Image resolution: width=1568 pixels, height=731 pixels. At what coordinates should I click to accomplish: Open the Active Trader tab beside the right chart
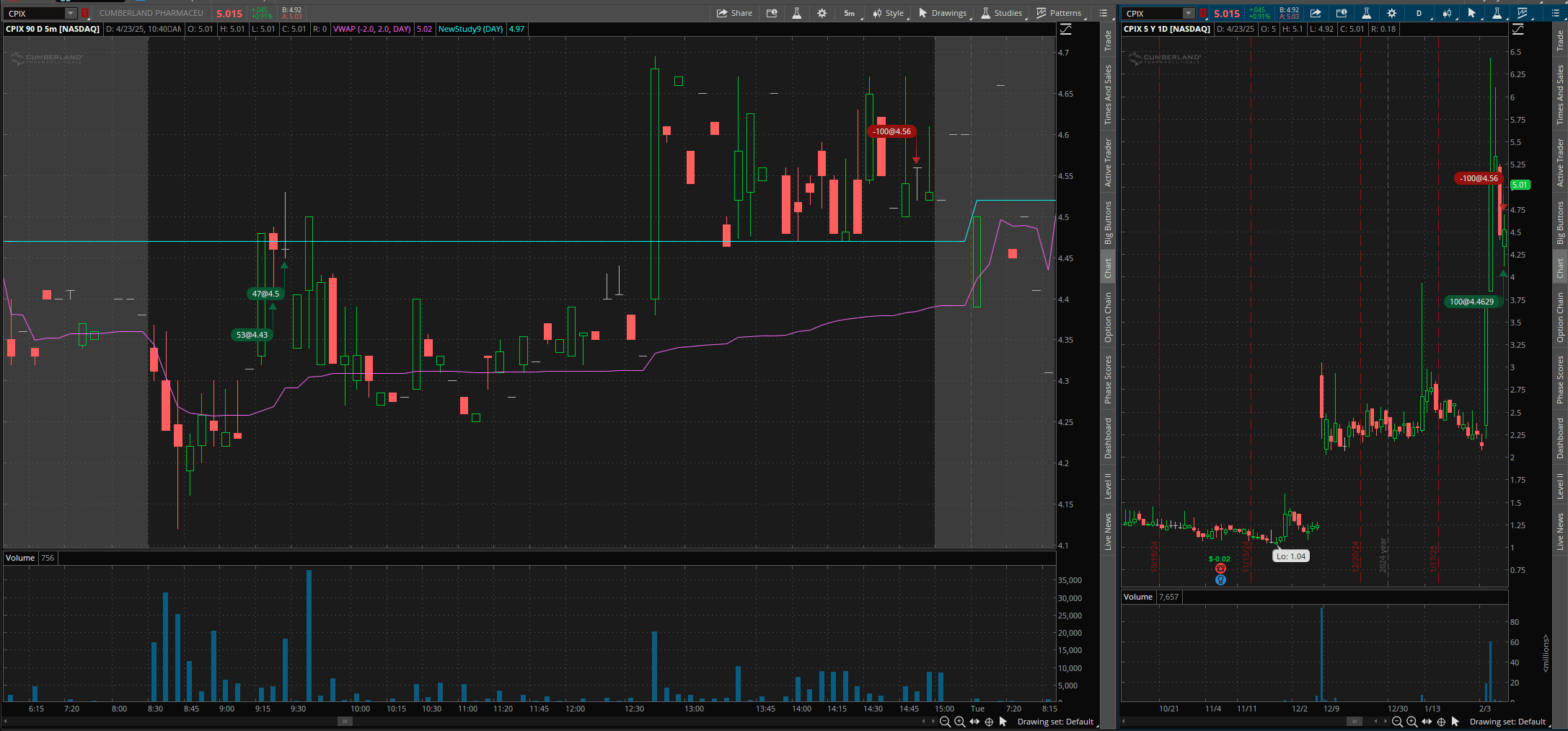click(1560, 163)
